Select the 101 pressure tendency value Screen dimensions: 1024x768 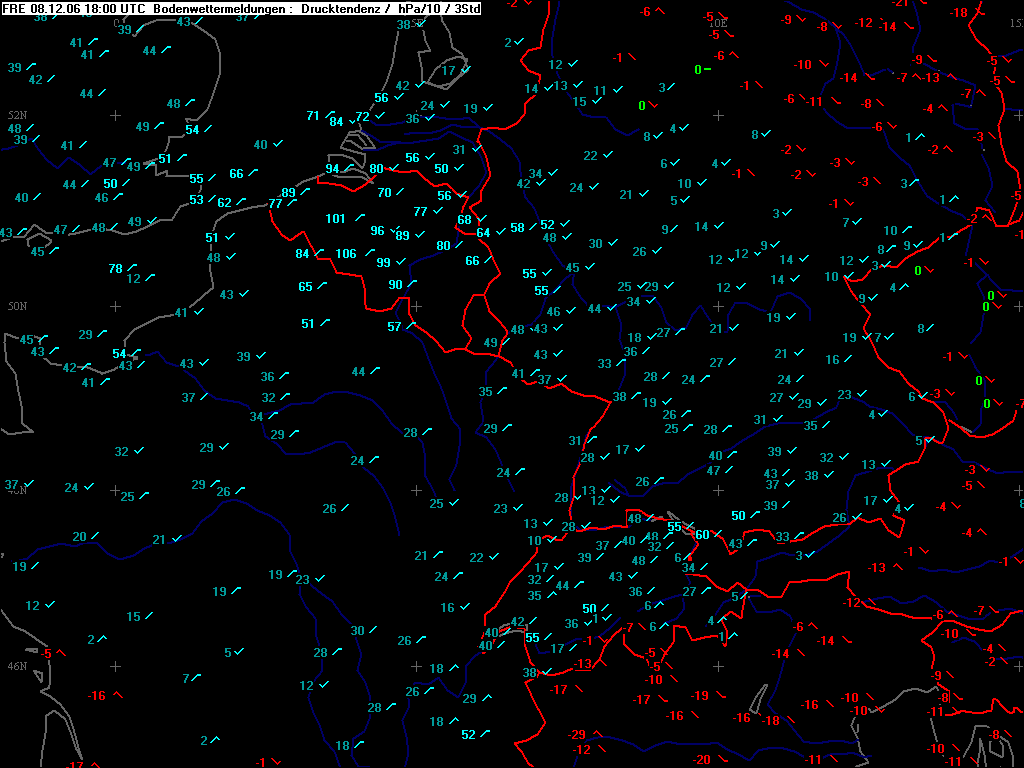pyautogui.click(x=335, y=219)
